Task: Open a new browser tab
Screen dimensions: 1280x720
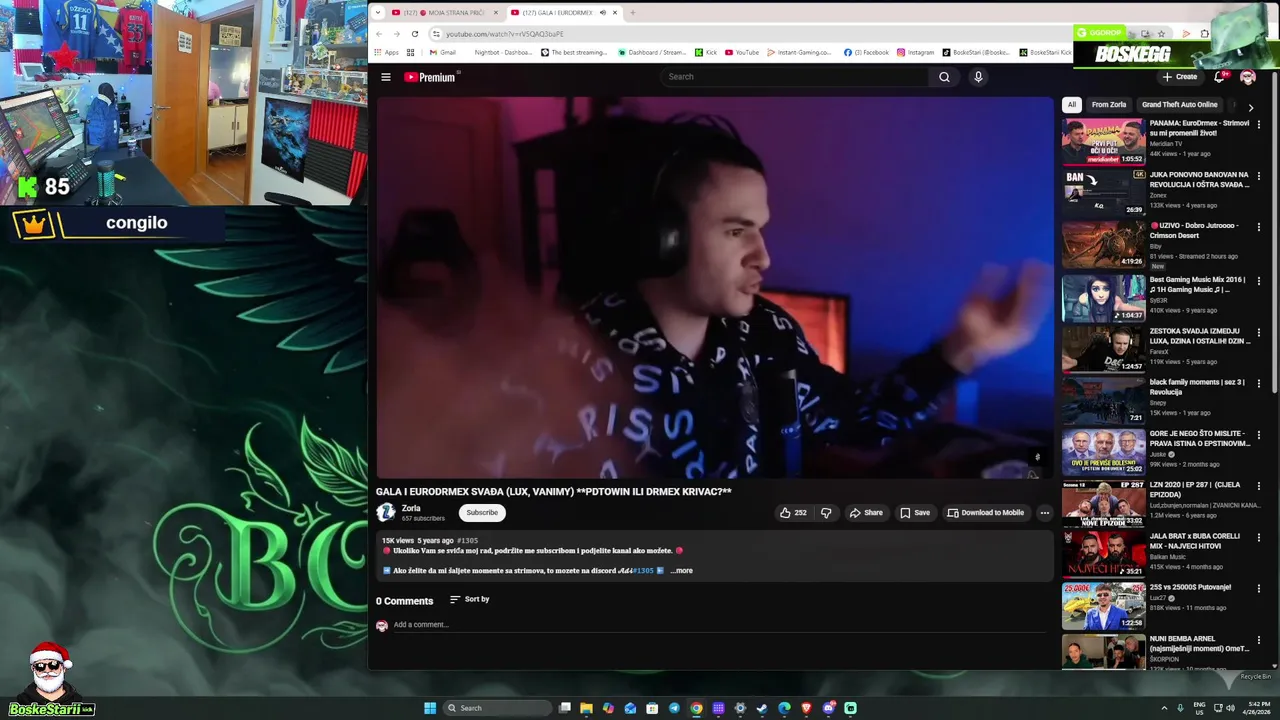Action: pyautogui.click(x=632, y=13)
